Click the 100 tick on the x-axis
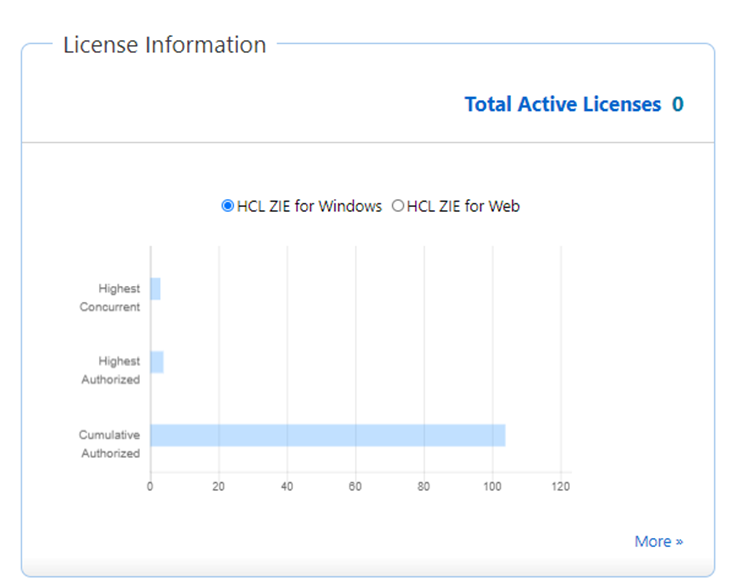This screenshot has width=752, height=585. click(492, 487)
